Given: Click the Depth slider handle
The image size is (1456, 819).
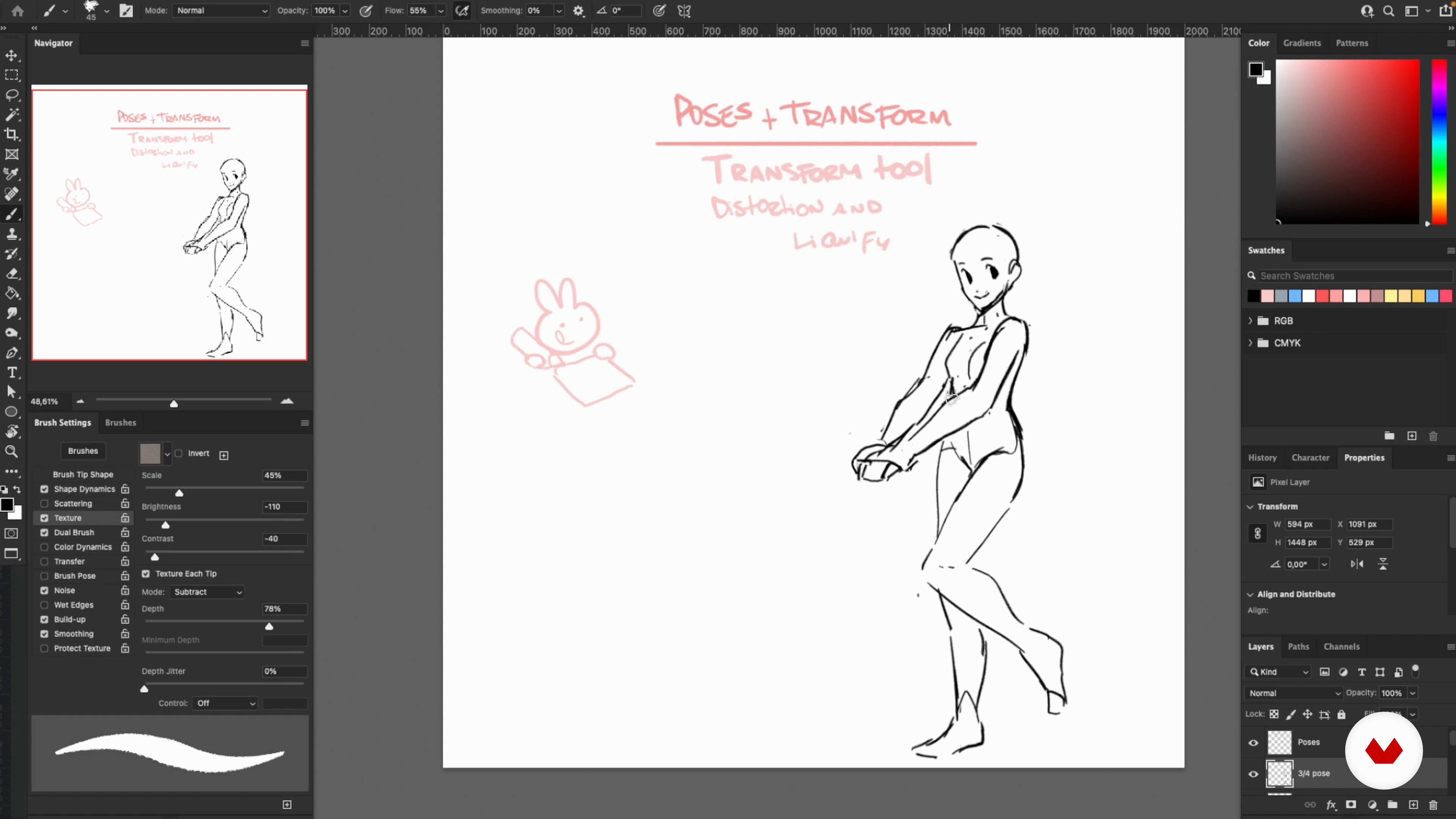Looking at the screenshot, I should click(269, 626).
